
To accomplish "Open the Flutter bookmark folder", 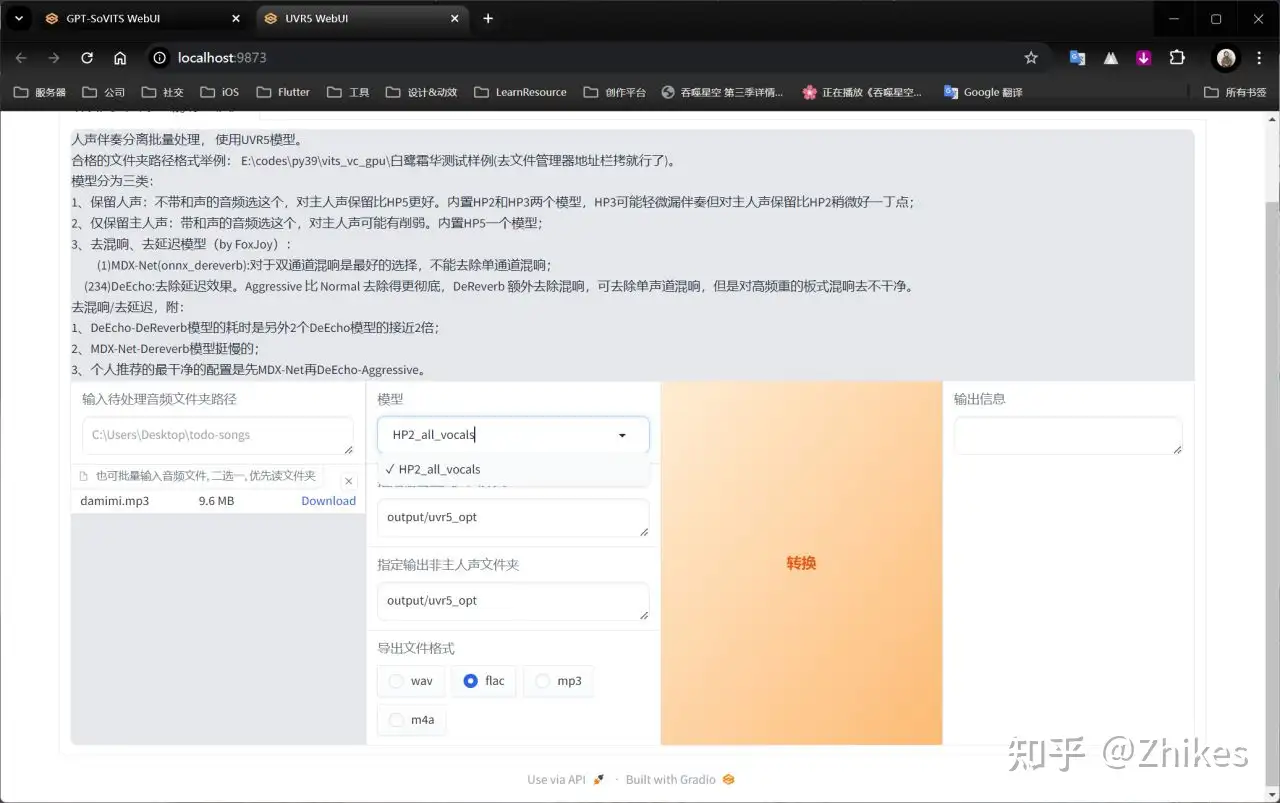I will pyautogui.click(x=284, y=92).
